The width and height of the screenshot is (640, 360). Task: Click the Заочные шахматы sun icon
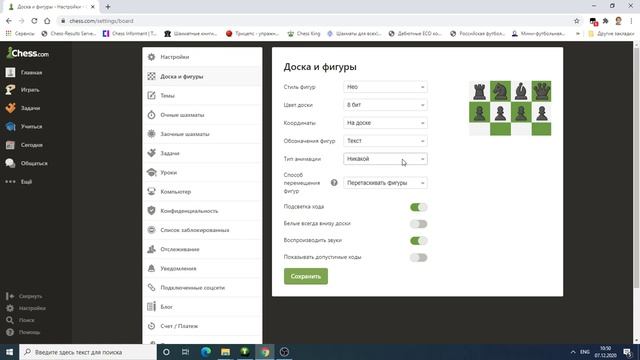tap(151, 134)
